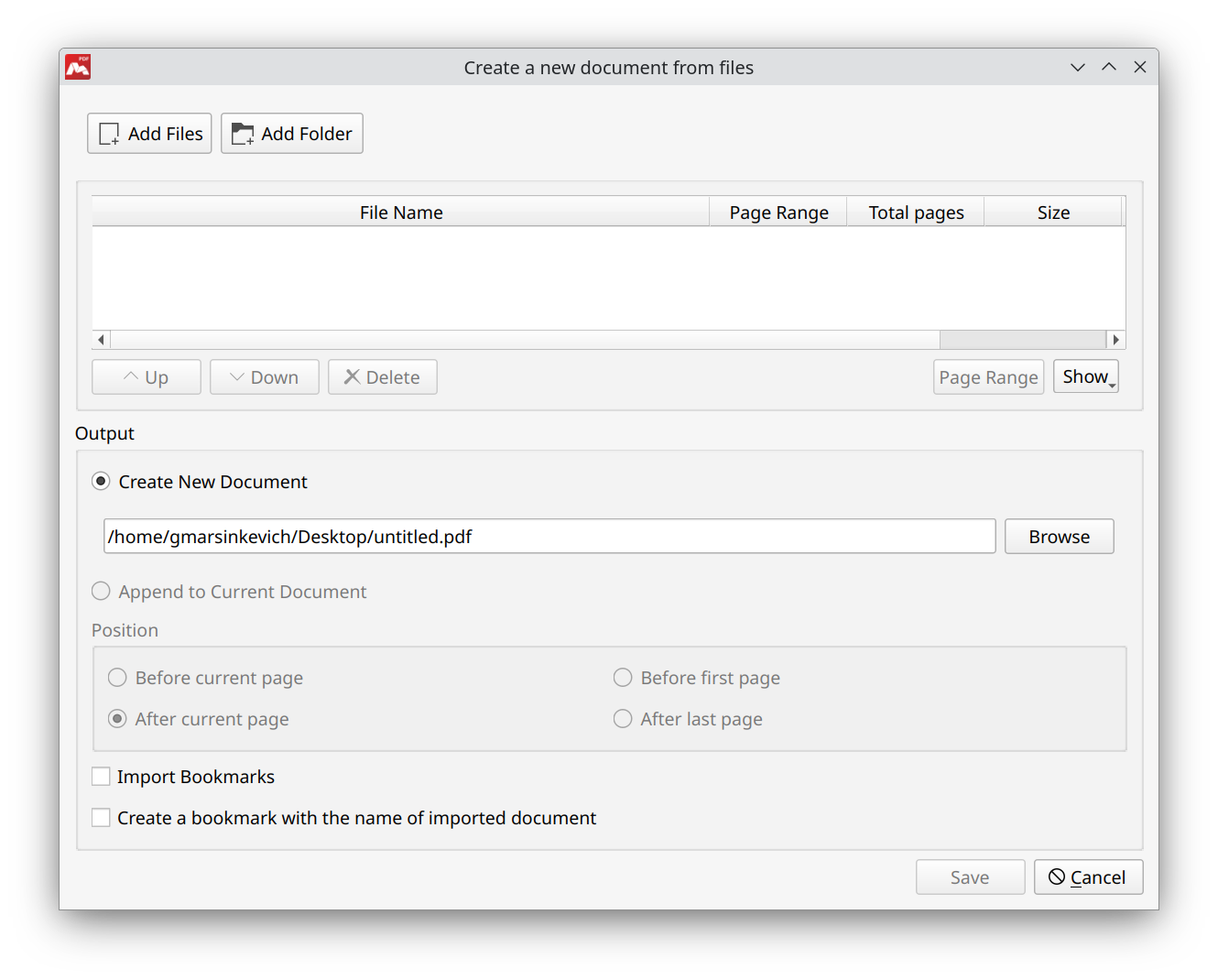Click the Down arrow icon to reorder files
Screen dimensions: 1218x980
(236, 376)
